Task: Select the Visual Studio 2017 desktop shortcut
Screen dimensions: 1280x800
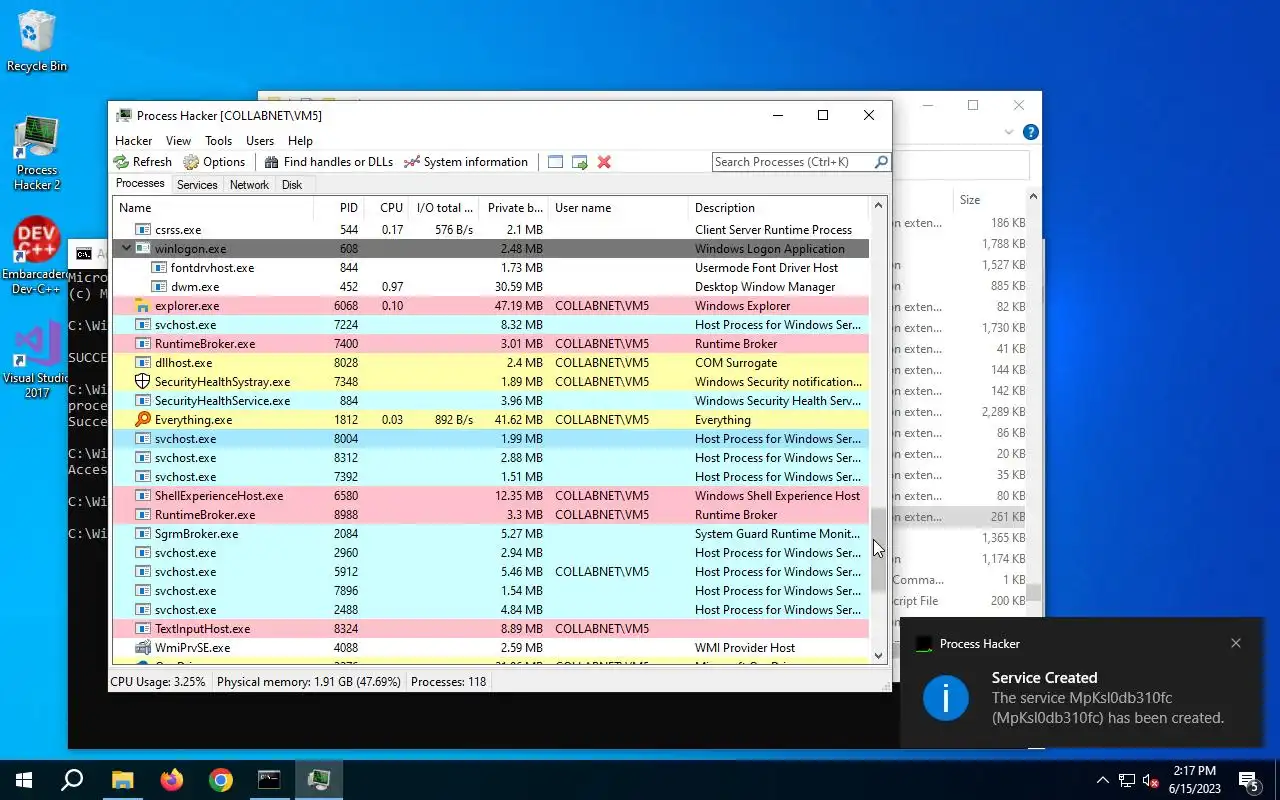Action: [x=37, y=360]
